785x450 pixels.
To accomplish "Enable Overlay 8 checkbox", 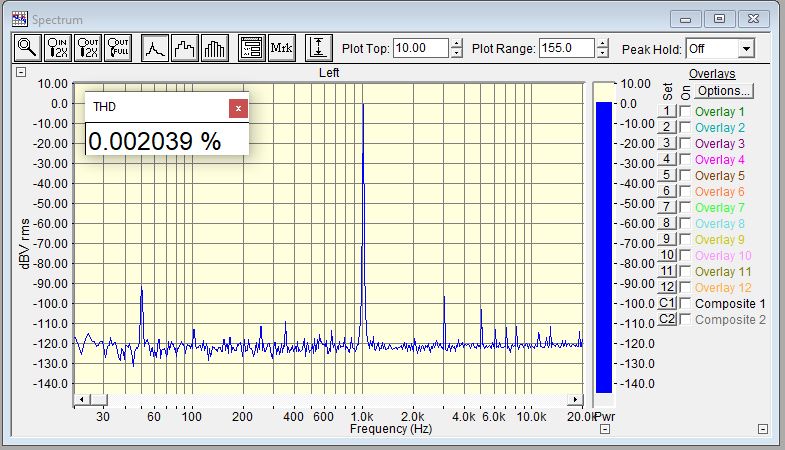I will pyautogui.click(x=685, y=223).
